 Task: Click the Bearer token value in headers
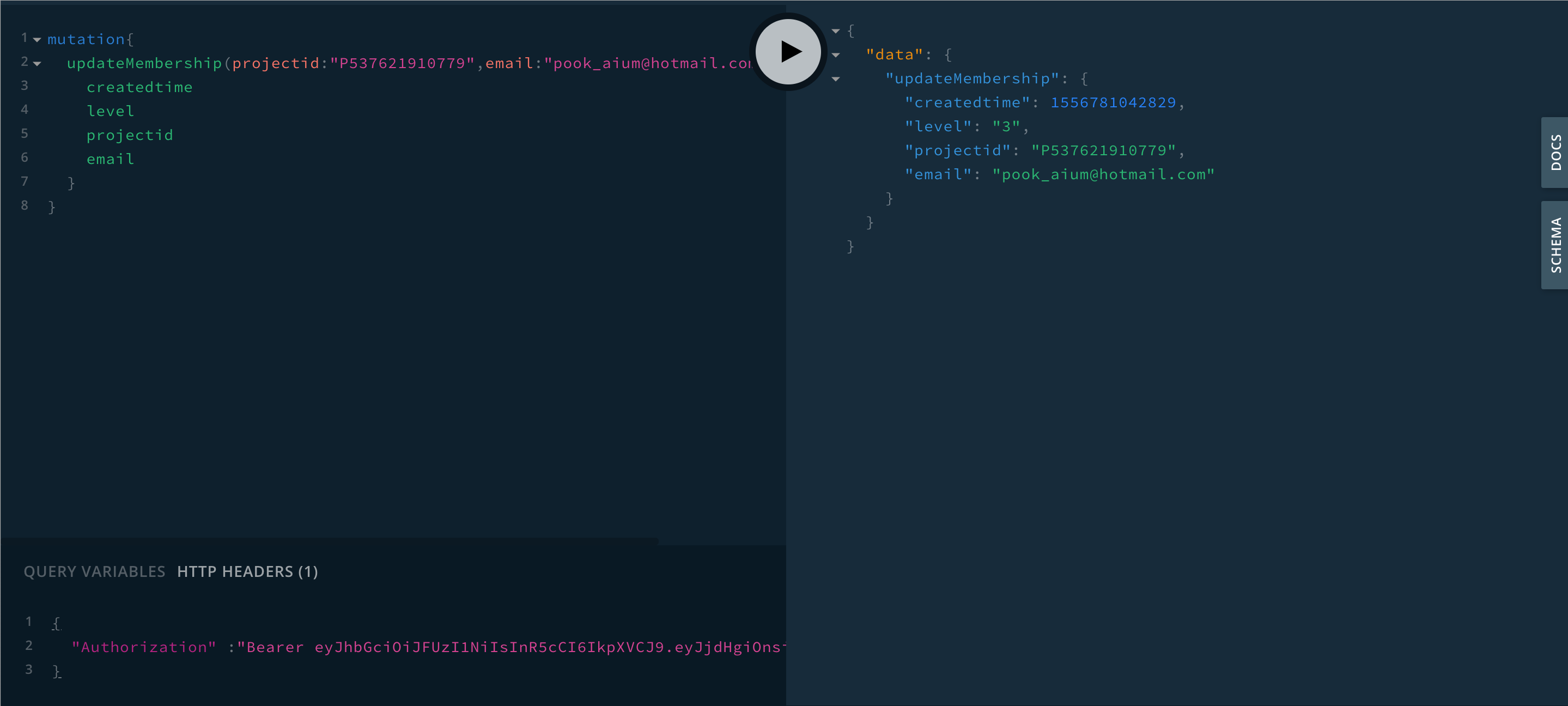pyautogui.click(x=511, y=647)
